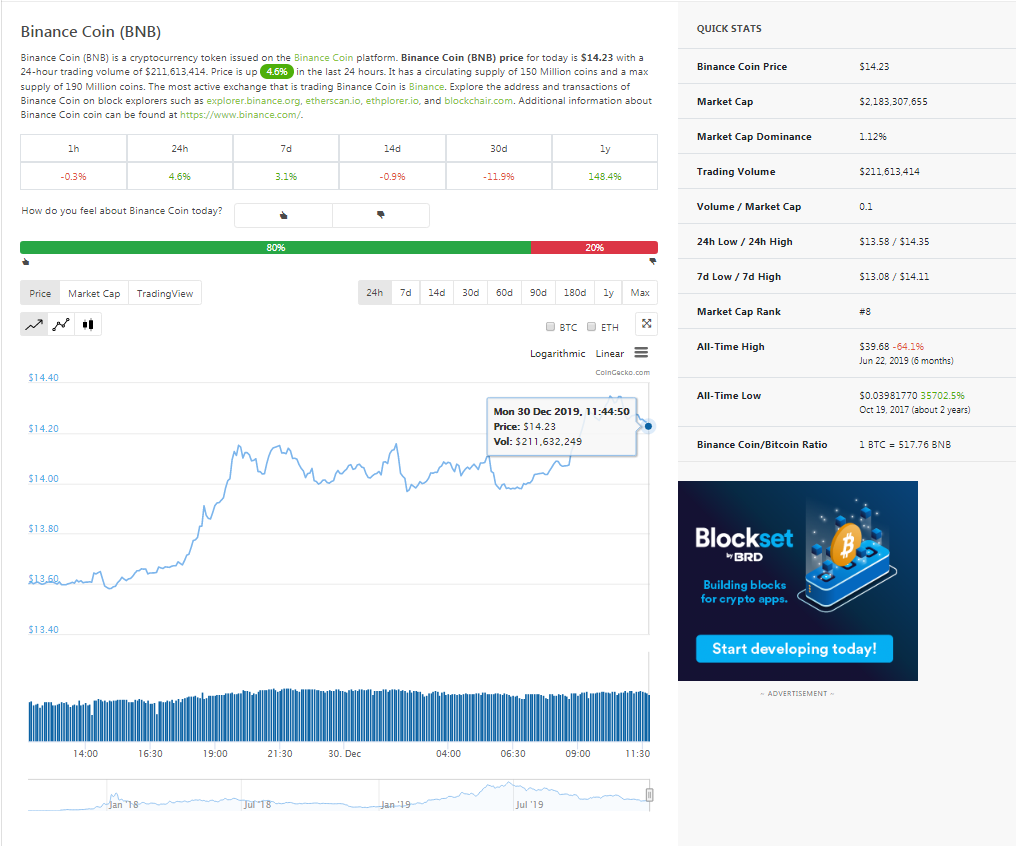Click Market Cap value $2,183,307,655
This screenshot has height=846, width=1016.
(893, 102)
